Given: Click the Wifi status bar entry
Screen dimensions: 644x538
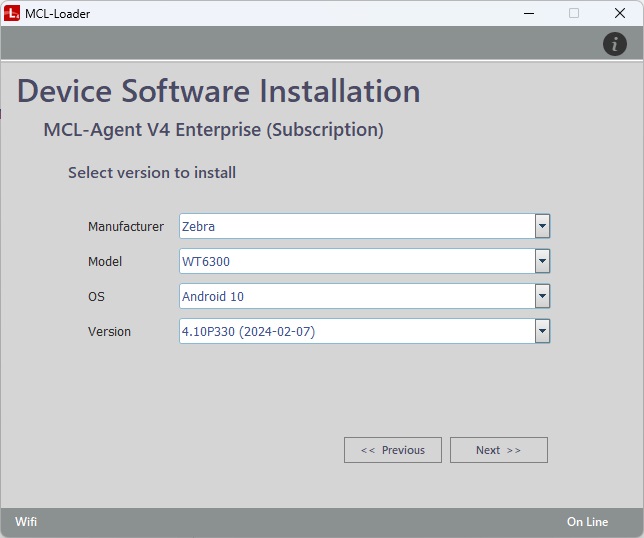Looking at the screenshot, I should tap(26, 522).
